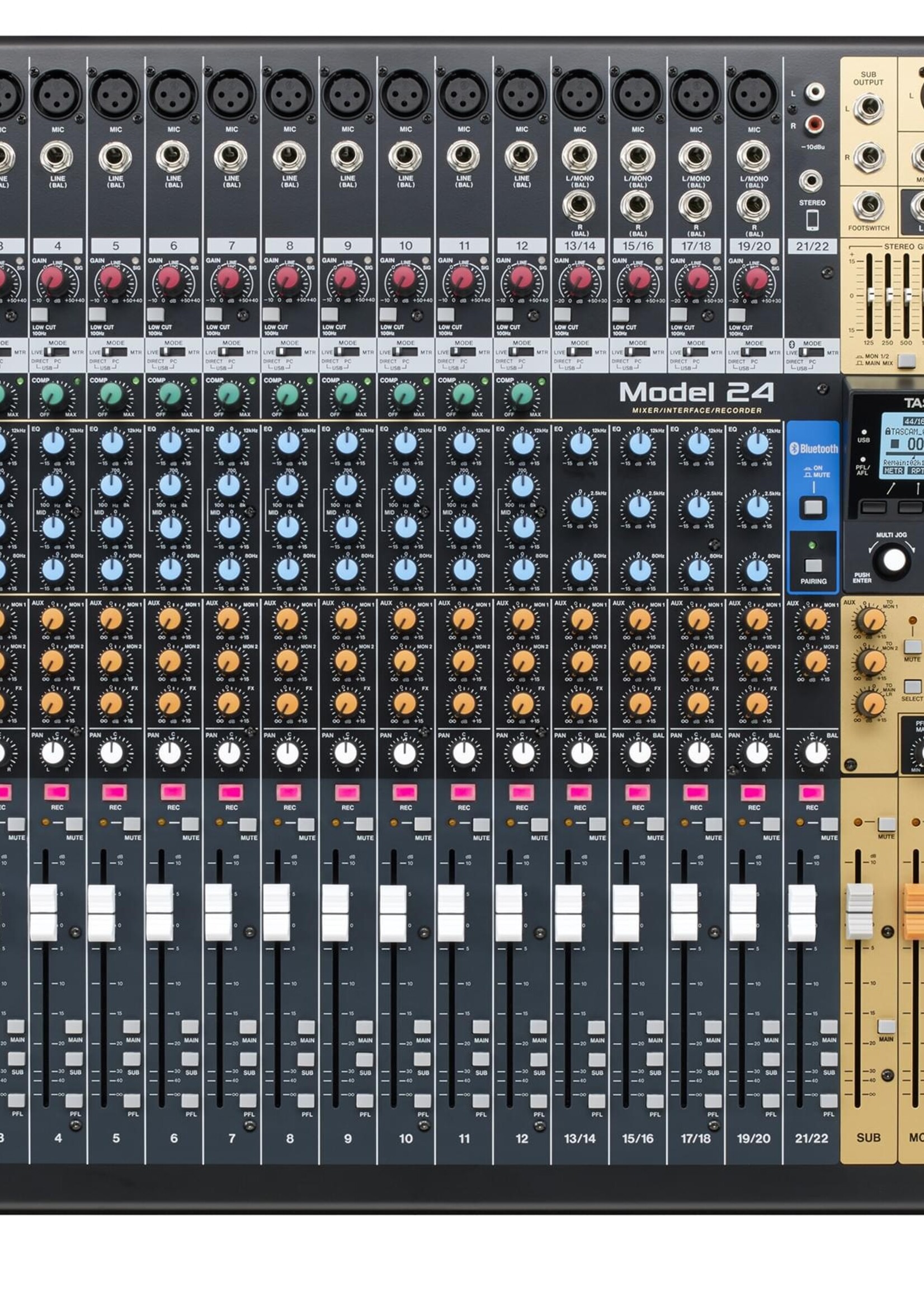The height and width of the screenshot is (1294, 924).
Task: Click the R (BAL) jack on channel 19/20
Action: 754,206
